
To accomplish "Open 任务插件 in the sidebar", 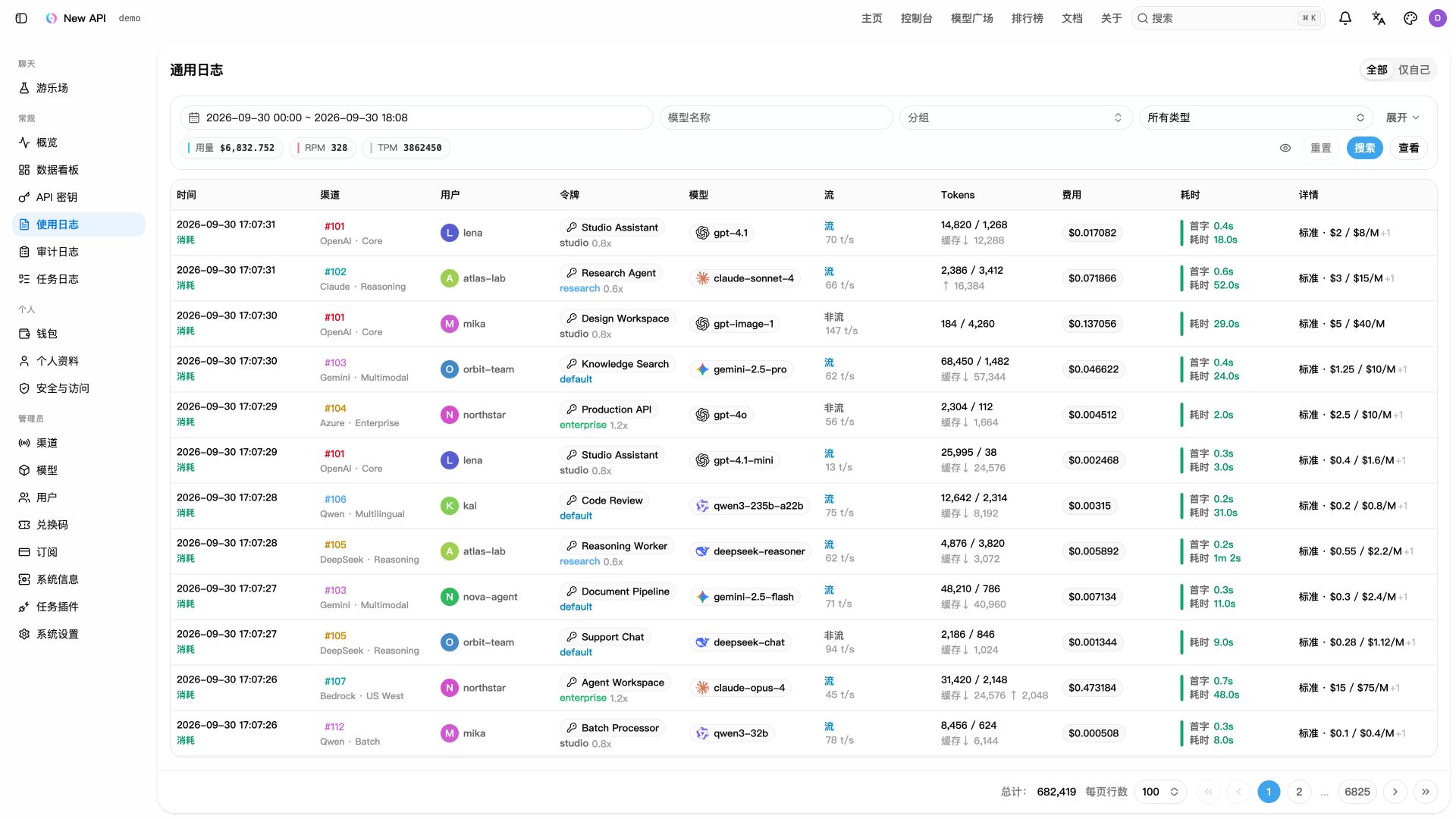I will (x=79, y=607).
